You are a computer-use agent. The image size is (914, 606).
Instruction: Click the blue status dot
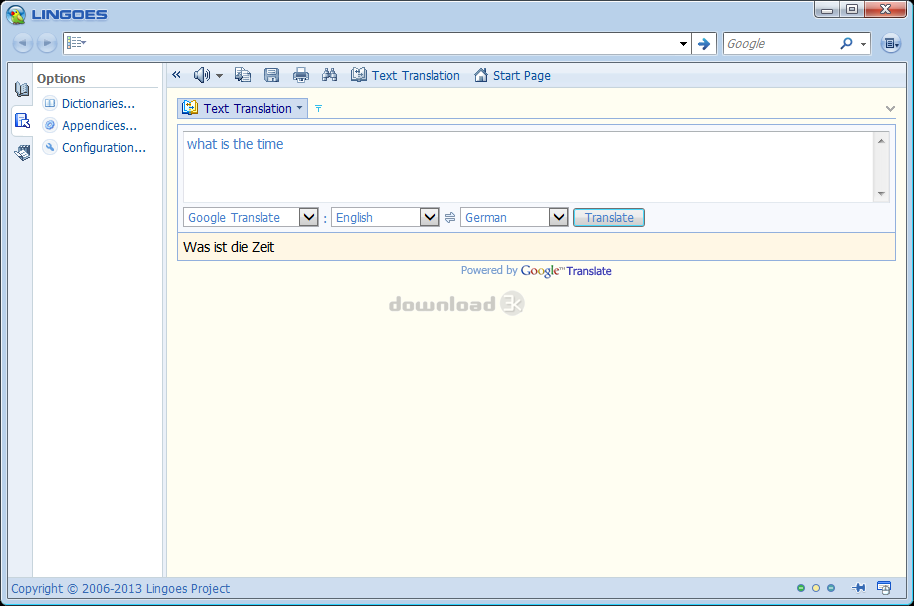pos(831,588)
